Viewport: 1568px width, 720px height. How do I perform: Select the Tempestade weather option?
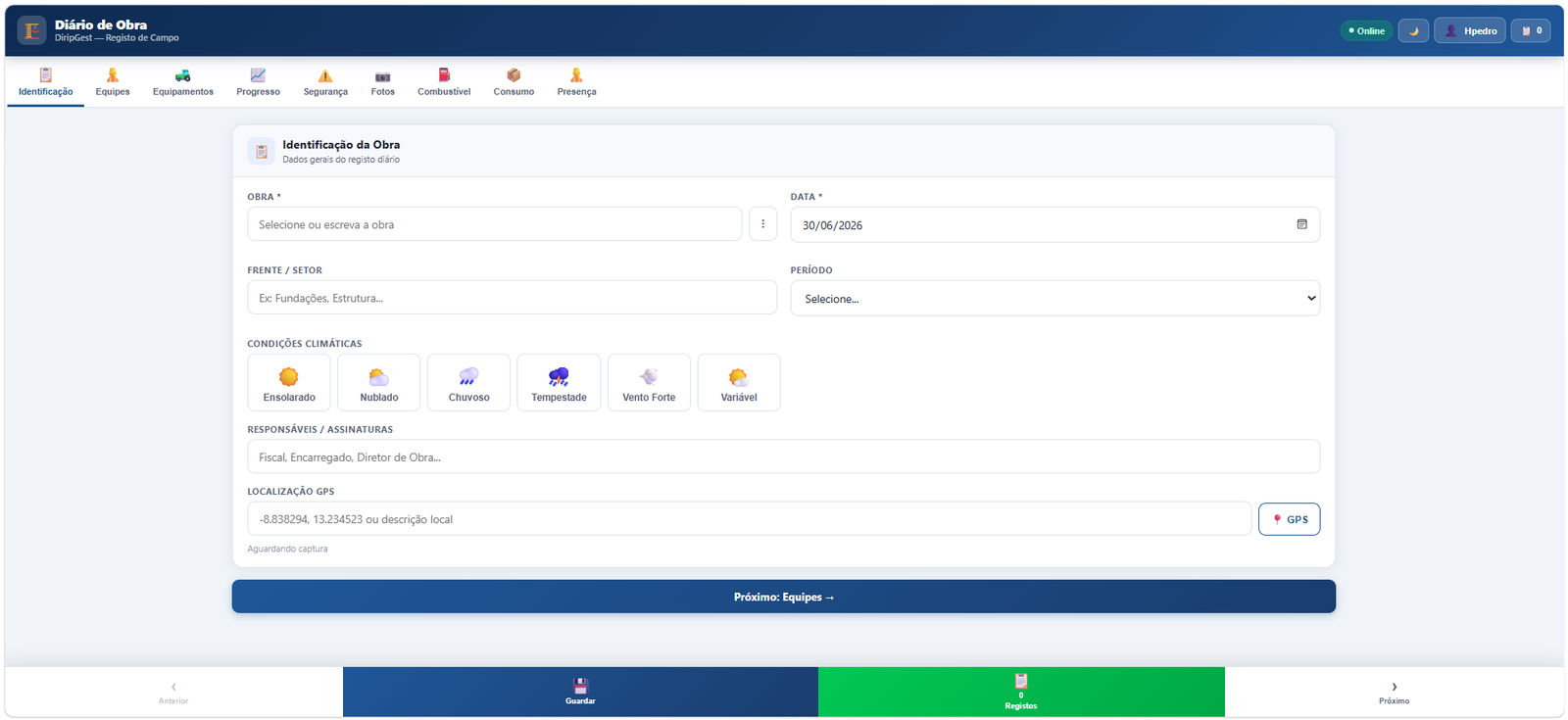559,382
